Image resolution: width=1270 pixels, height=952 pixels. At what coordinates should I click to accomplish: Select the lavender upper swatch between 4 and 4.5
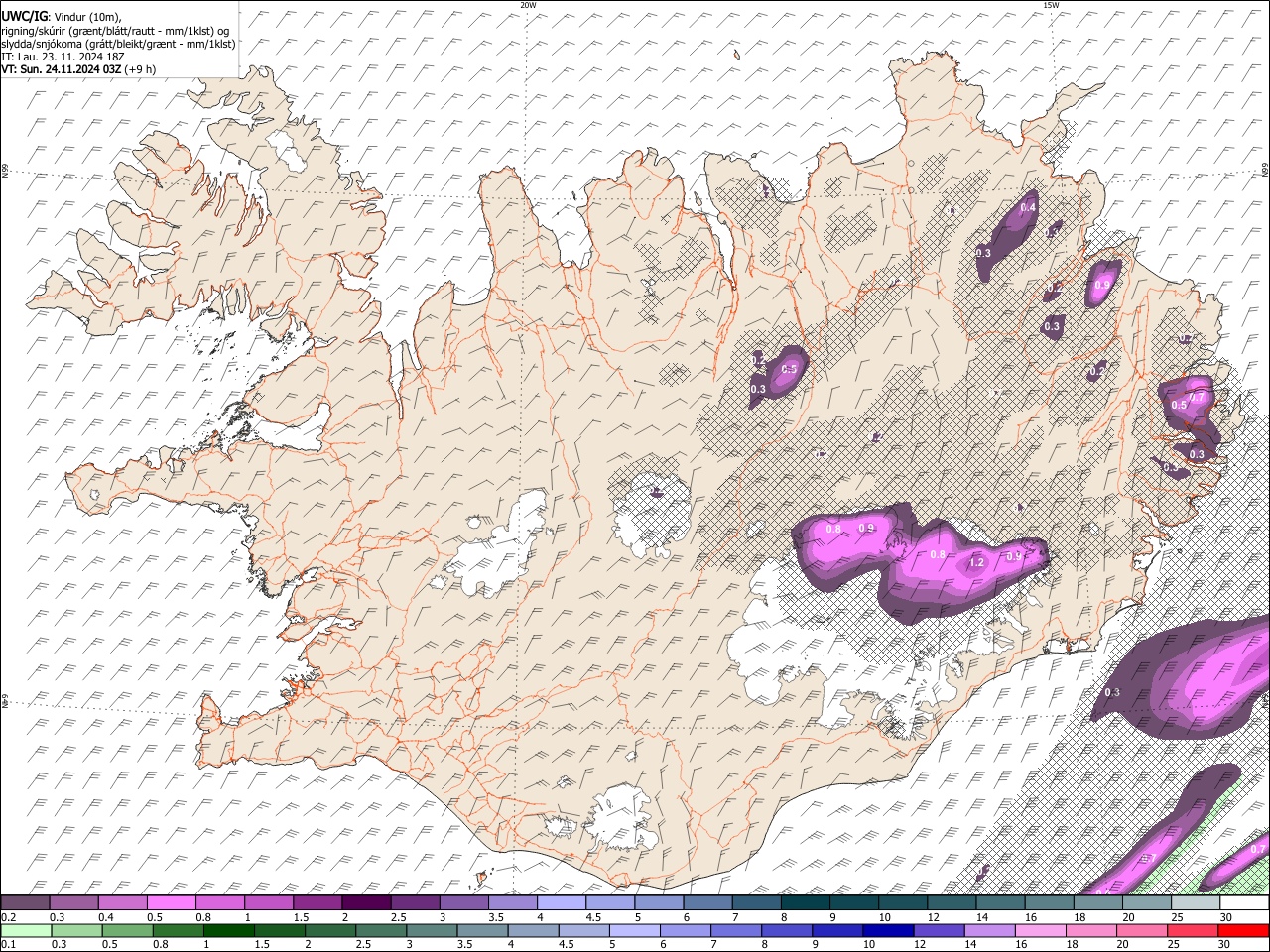[561, 902]
